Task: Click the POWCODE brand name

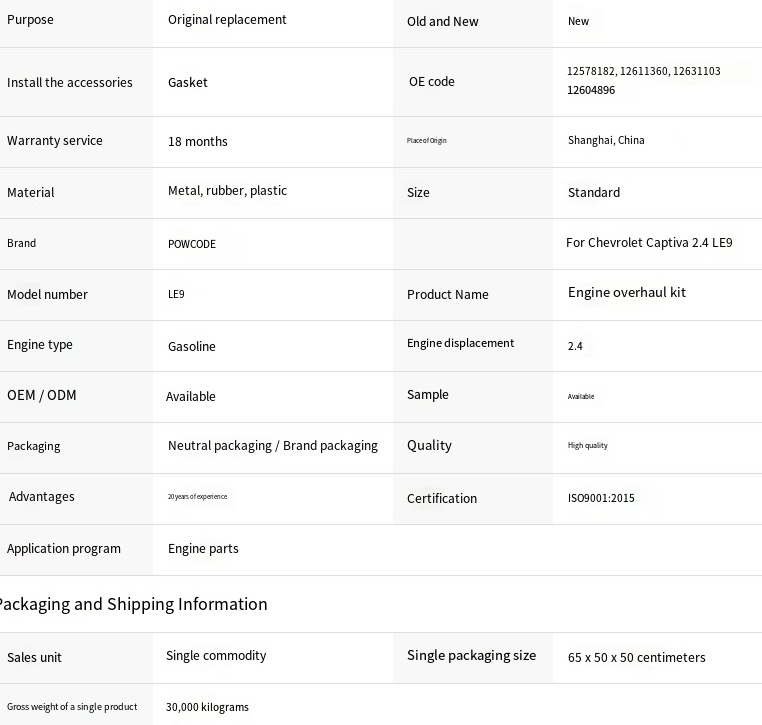Action: (x=192, y=244)
